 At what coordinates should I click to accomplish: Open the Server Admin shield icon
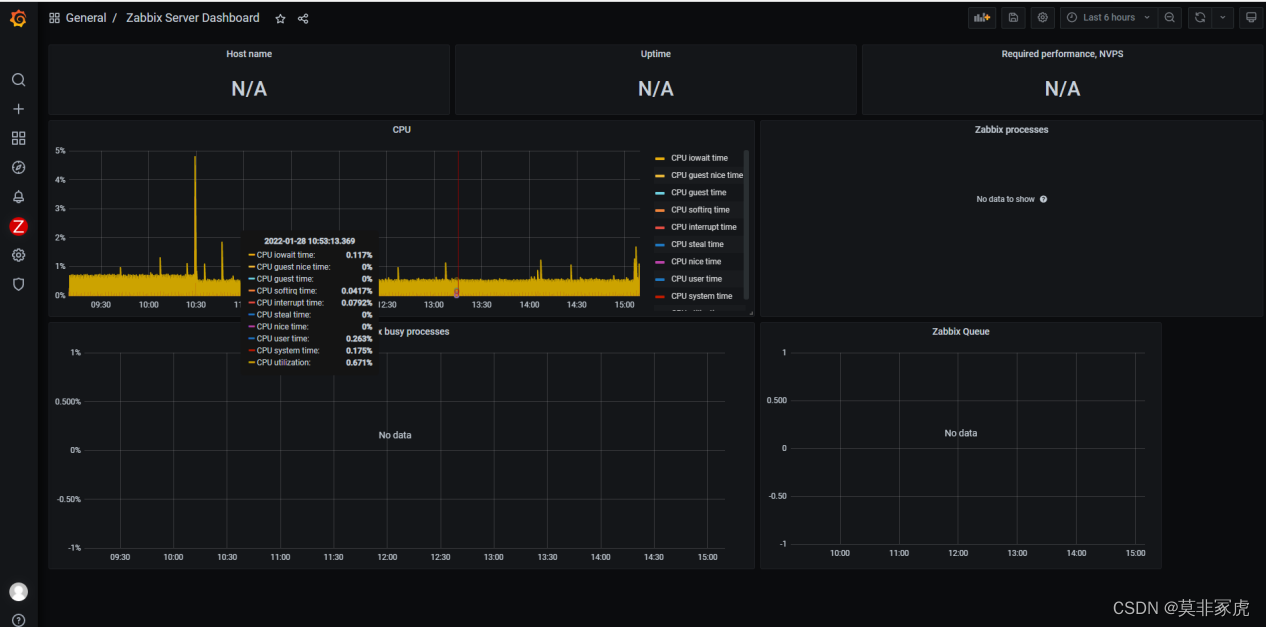pos(18,284)
